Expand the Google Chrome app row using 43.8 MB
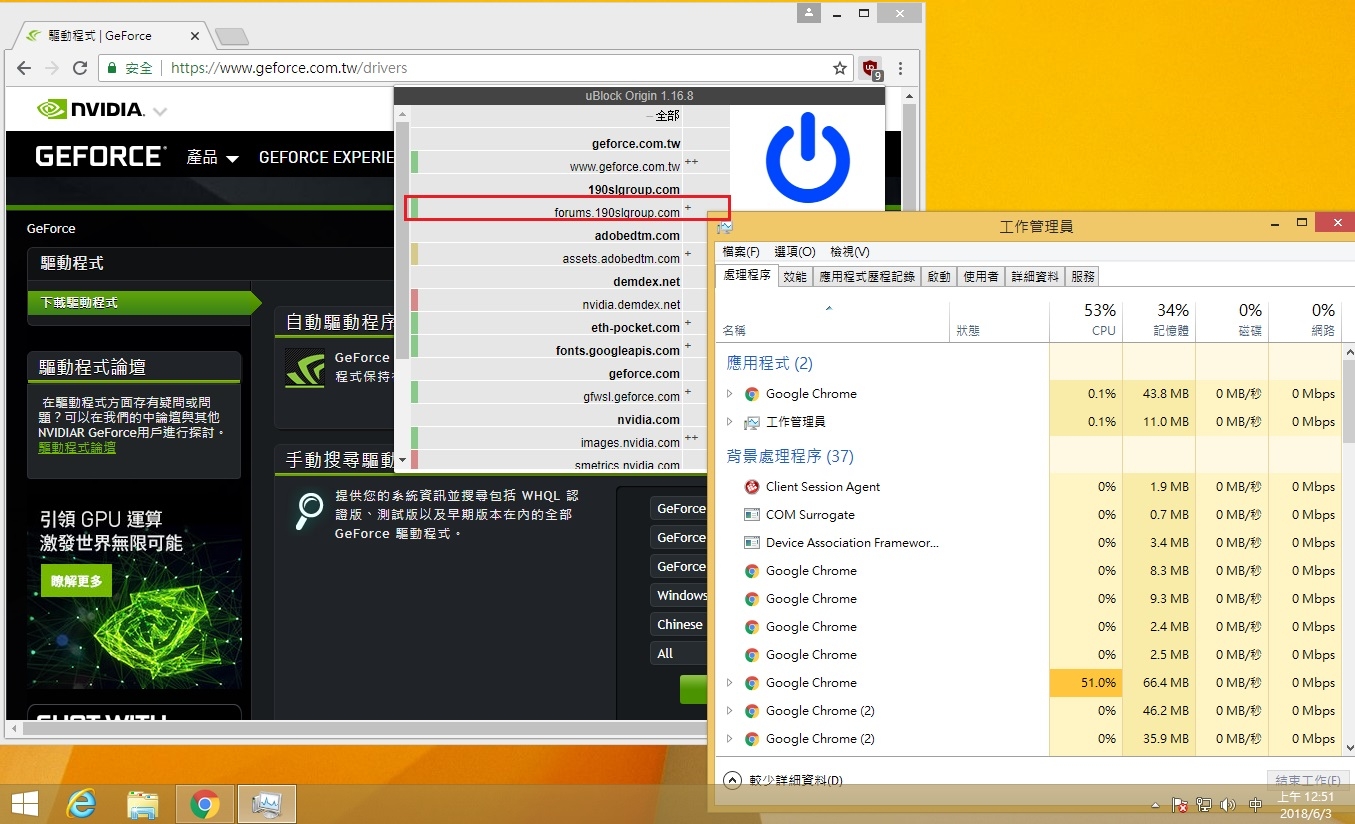 (730, 394)
